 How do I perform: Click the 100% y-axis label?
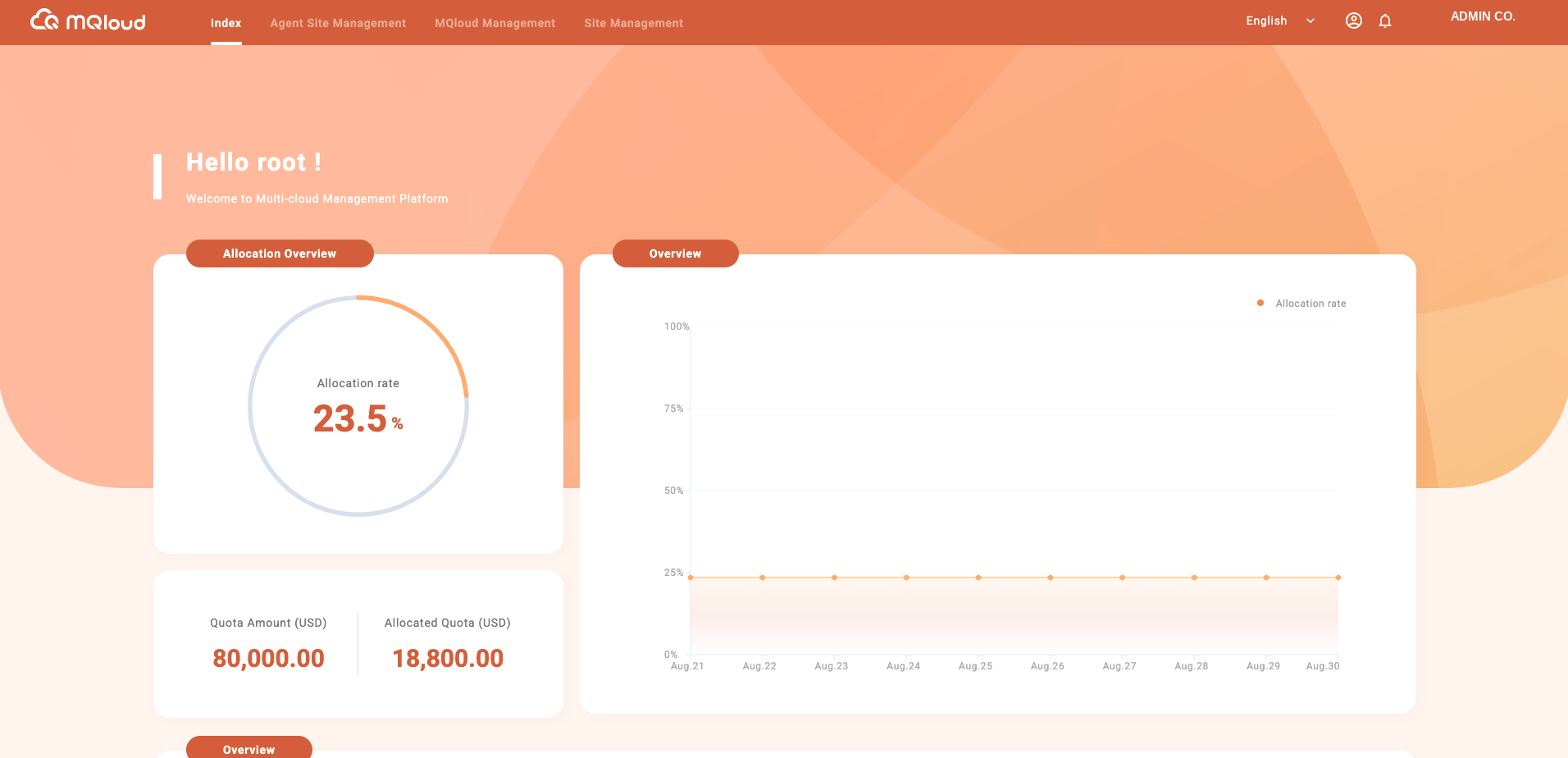pyautogui.click(x=677, y=326)
